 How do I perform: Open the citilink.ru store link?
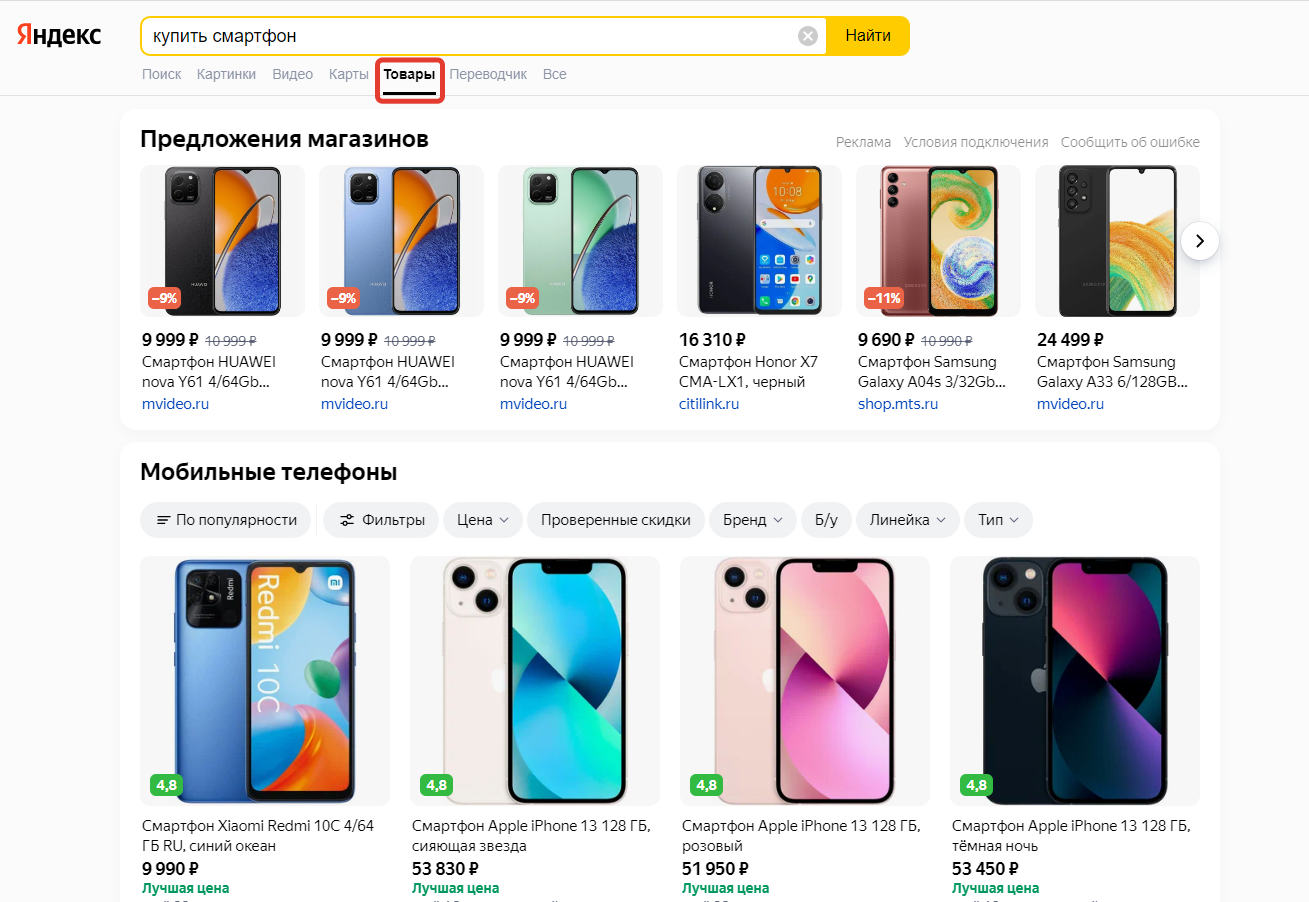click(x=708, y=404)
